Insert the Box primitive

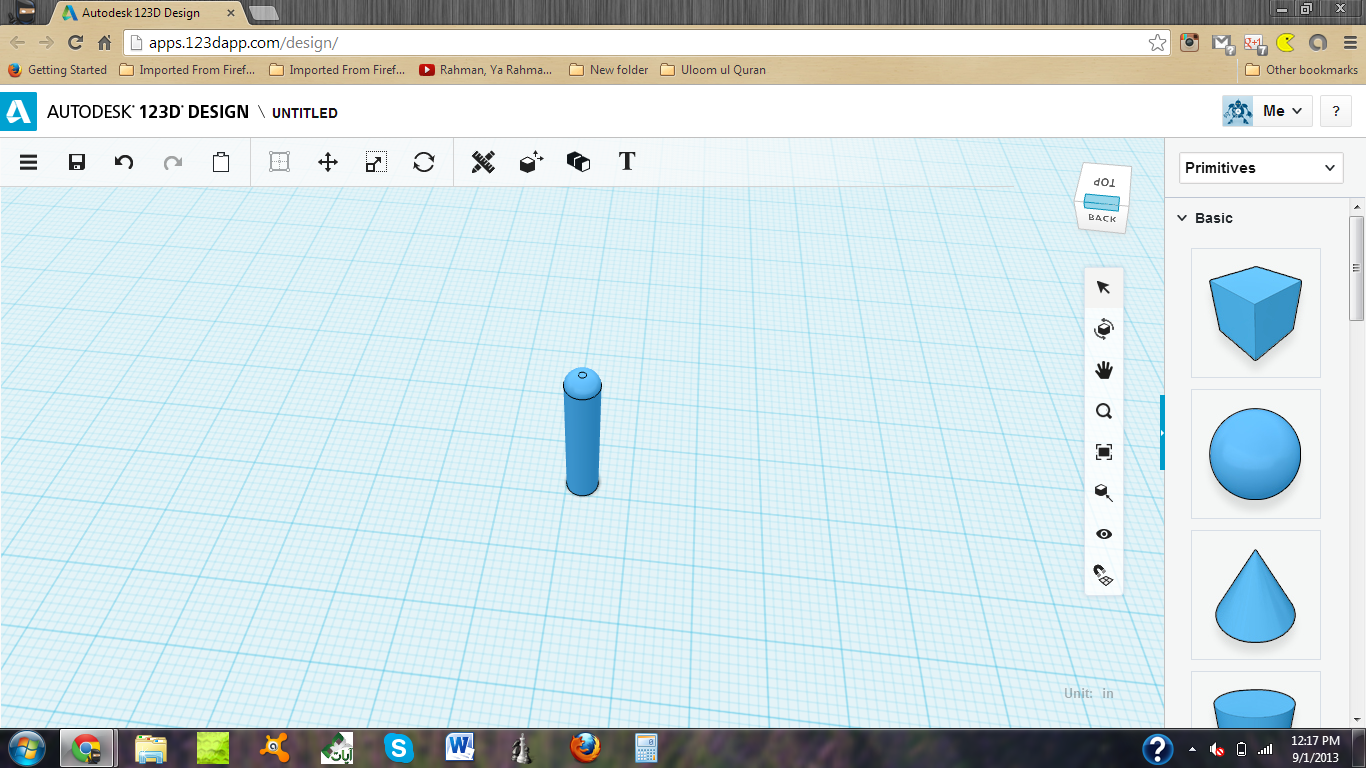[x=1255, y=313]
